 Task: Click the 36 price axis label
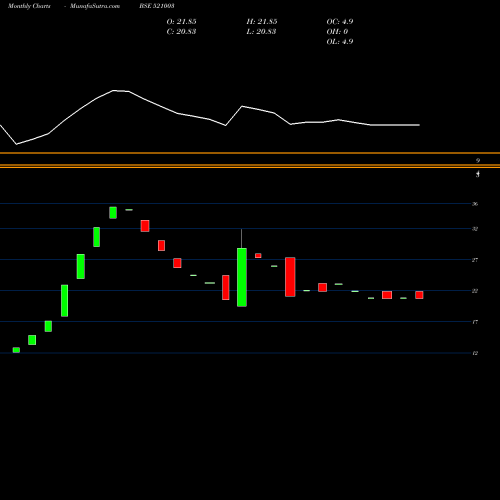[x=475, y=204]
